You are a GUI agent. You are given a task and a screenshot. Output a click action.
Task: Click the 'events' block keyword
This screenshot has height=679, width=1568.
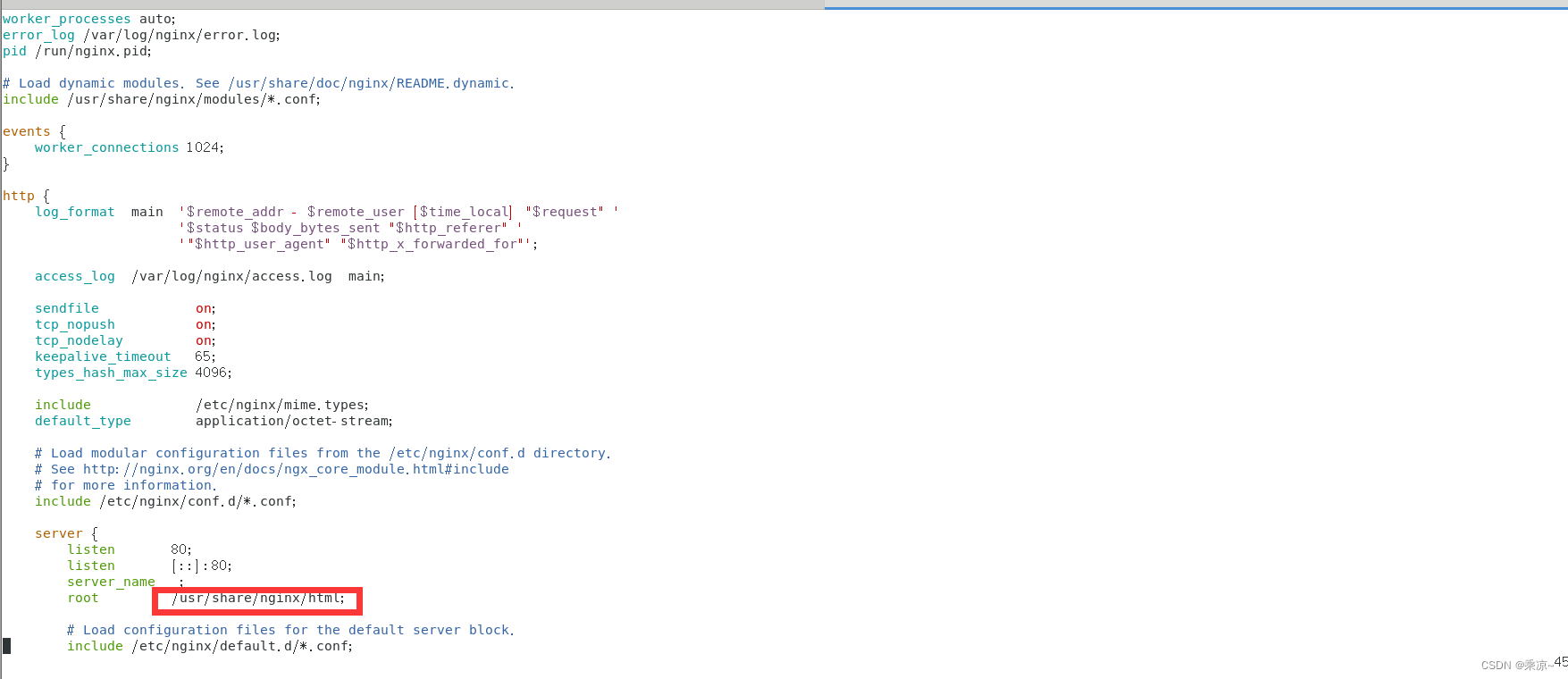tap(27, 131)
